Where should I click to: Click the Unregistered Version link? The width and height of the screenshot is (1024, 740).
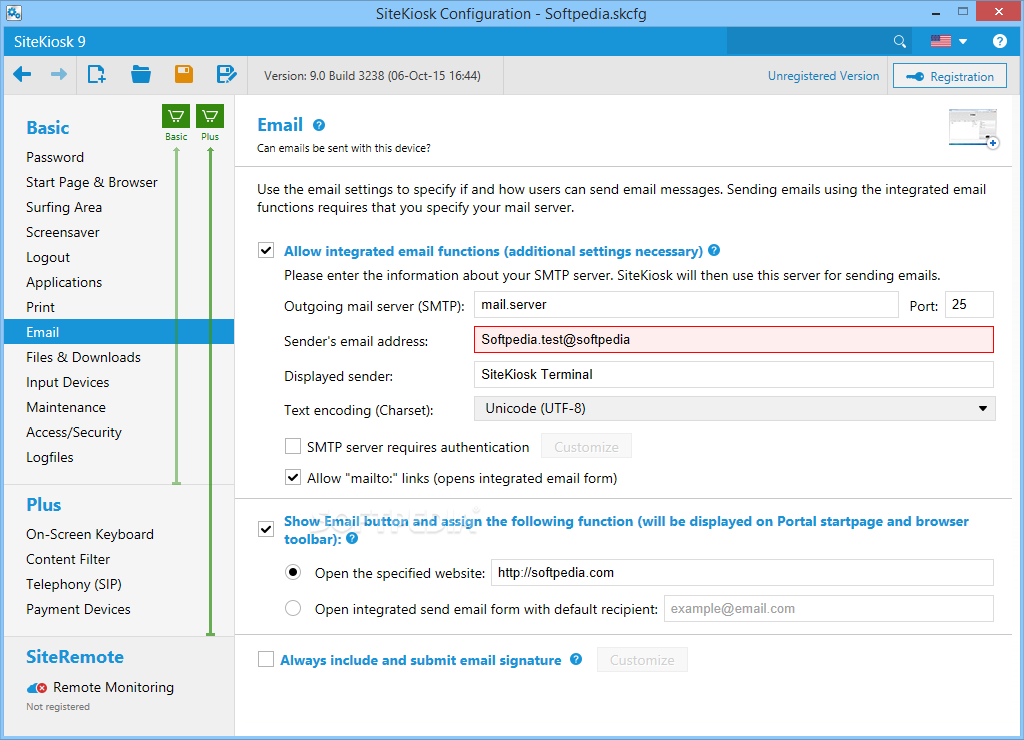point(823,76)
